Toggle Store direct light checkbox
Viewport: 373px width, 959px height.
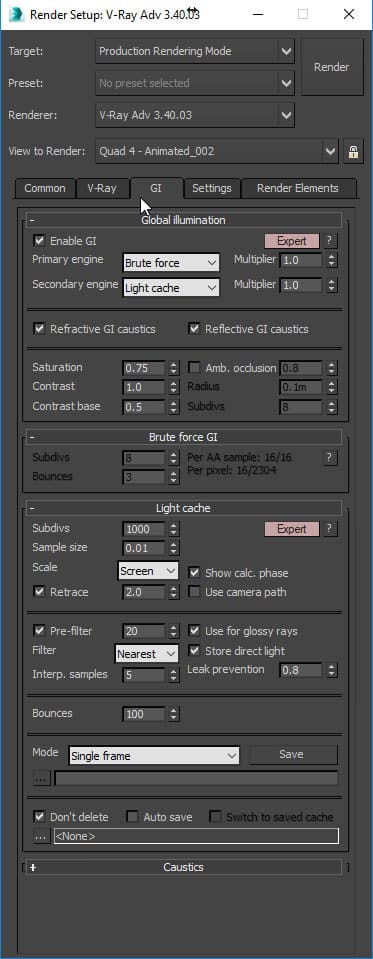coord(194,651)
